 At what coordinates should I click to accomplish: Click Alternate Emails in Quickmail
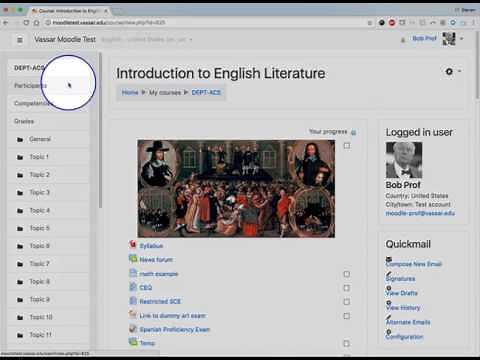click(408, 322)
